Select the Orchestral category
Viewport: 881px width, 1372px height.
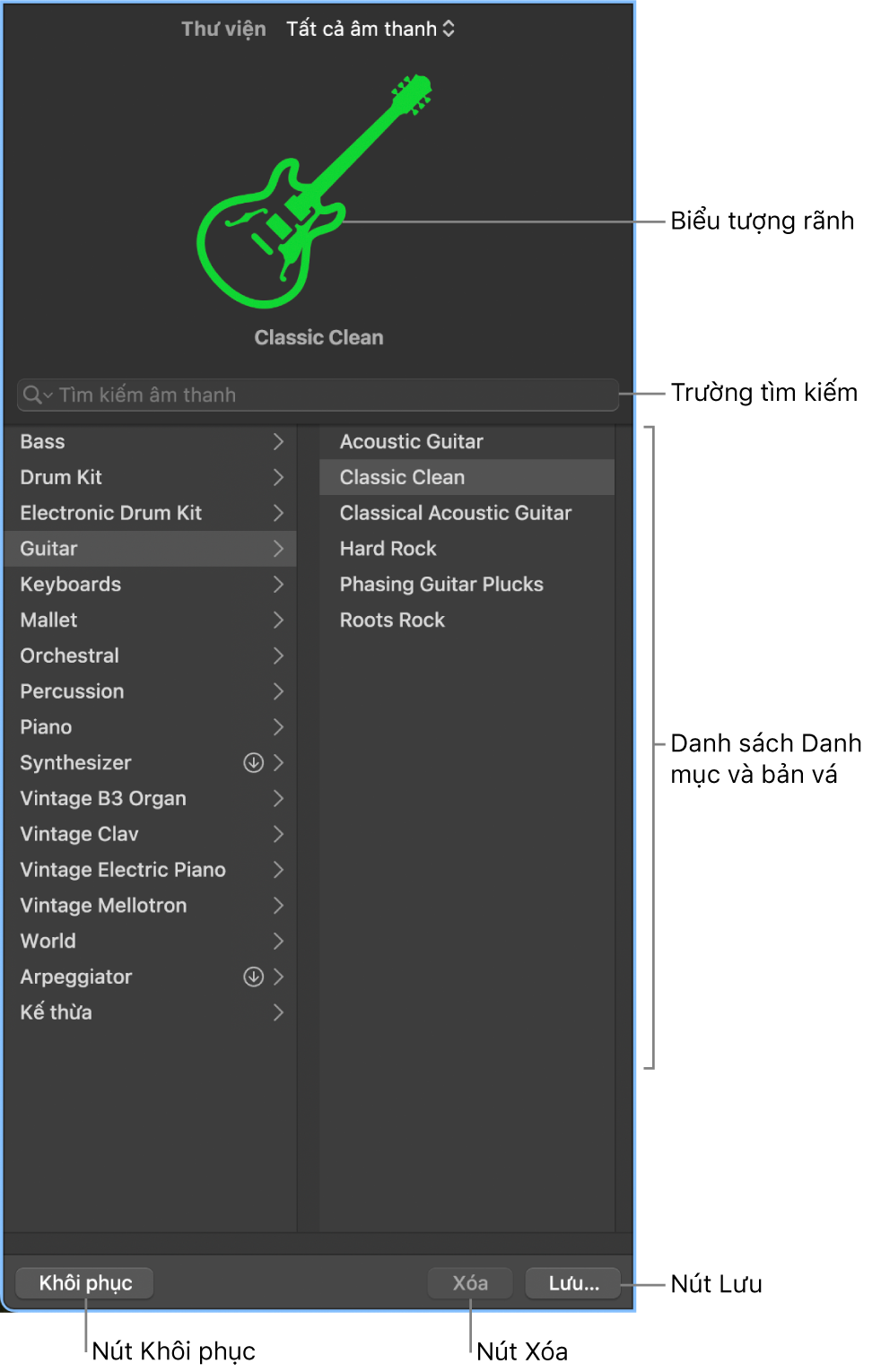(70, 656)
